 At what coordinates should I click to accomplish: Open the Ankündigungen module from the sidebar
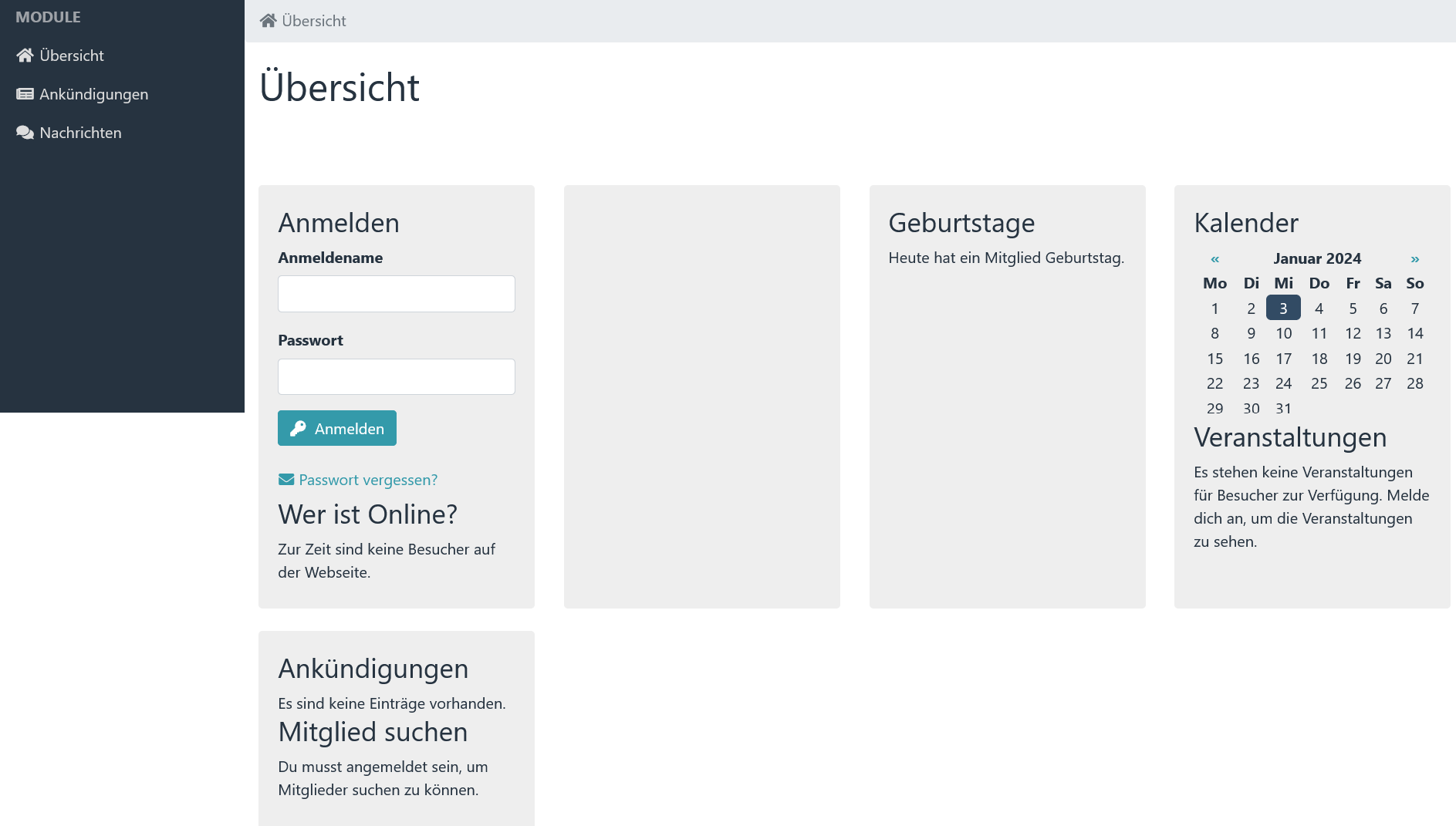(94, 93)
